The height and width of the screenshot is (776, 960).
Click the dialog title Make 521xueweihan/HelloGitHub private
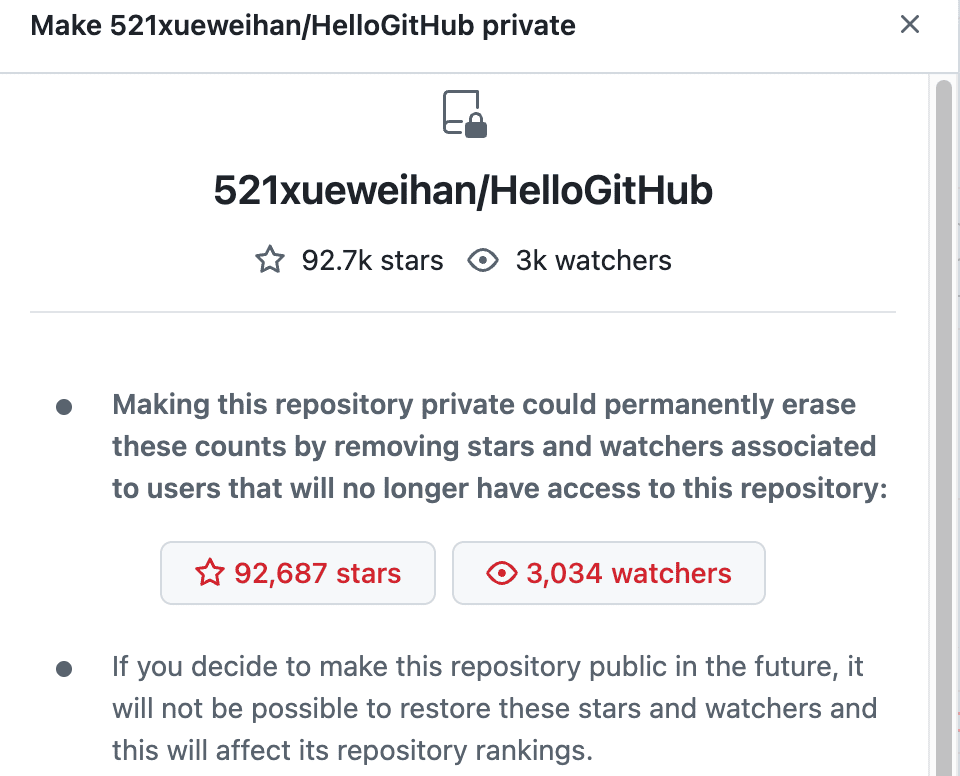click(x=303, y=26)
